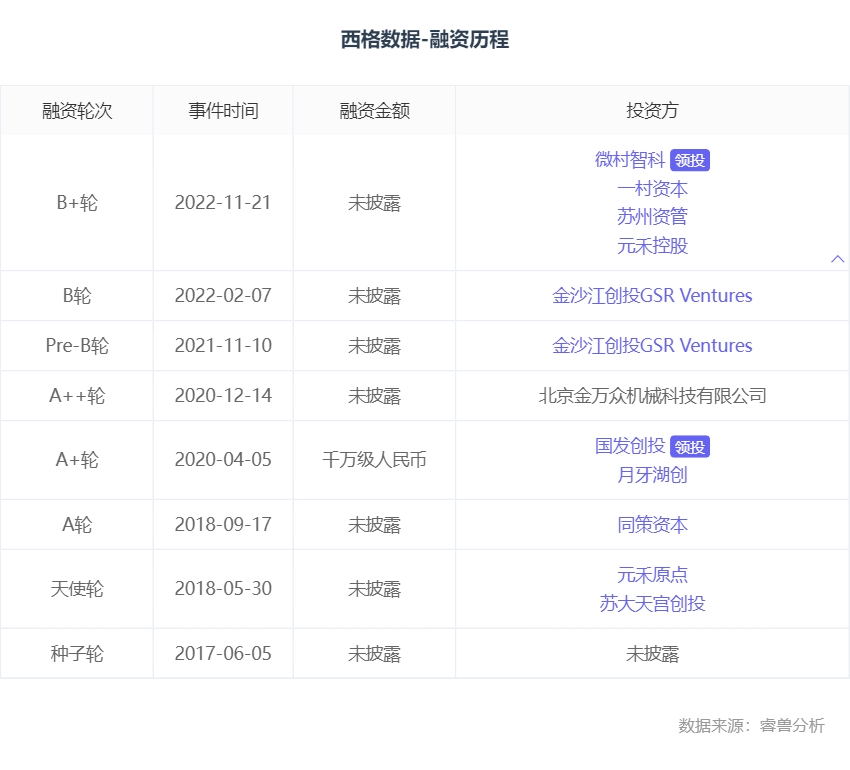Click the 数据来源：睿兽分析 footer text
Viewport: 850px width, 770px height.
click(751, 726)
